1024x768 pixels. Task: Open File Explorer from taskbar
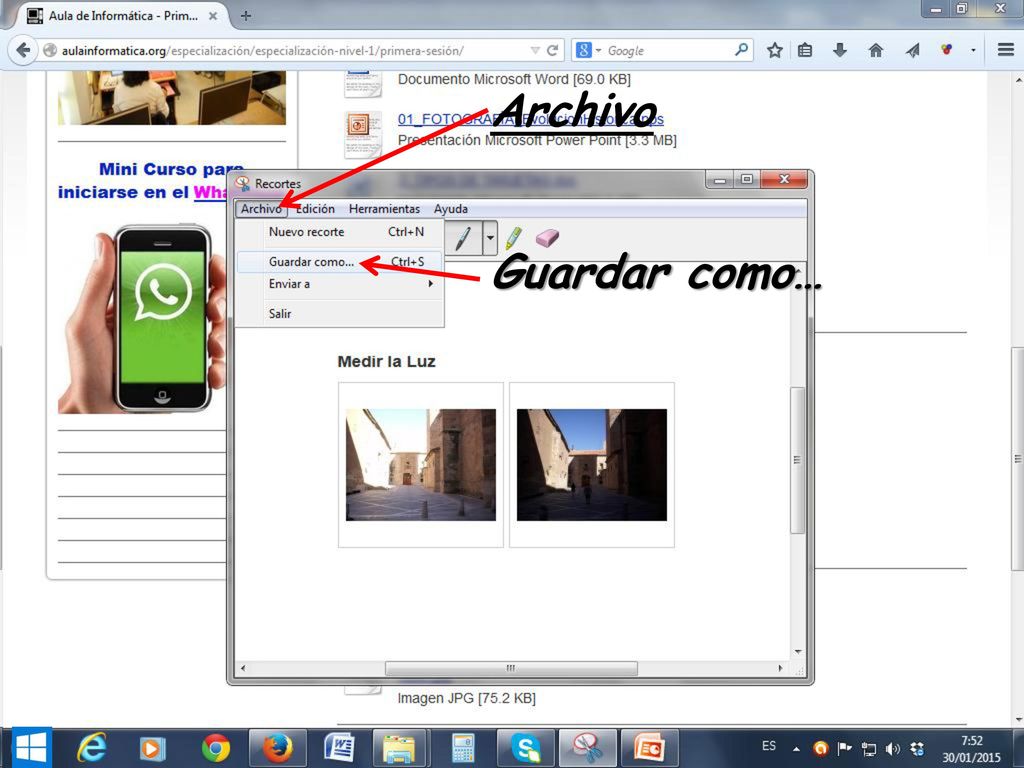point(400,748)
